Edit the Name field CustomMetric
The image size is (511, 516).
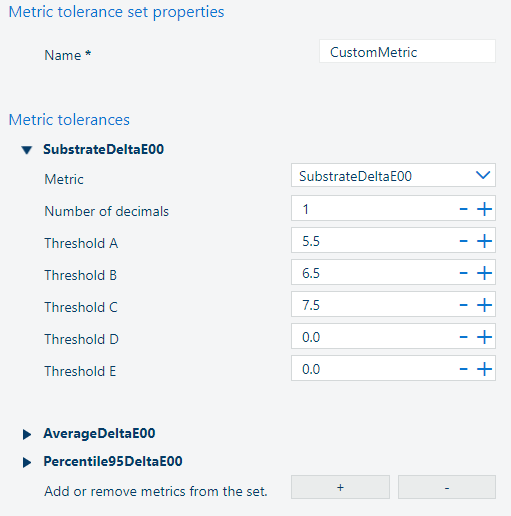[x=407, y=52]
